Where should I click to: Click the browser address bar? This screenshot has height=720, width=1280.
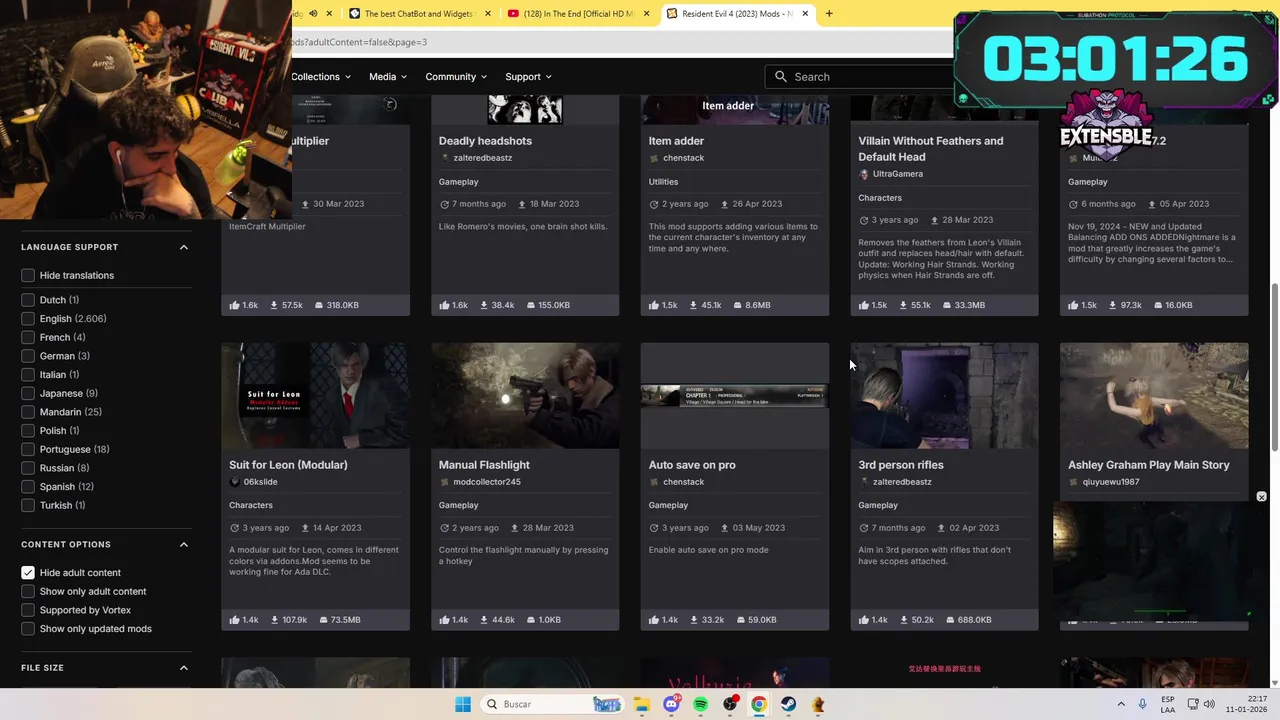[x=620, y=42]
